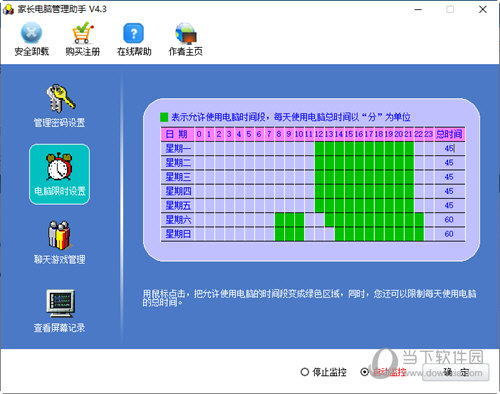Click the 星期二 row label
Image resolution: width=500 pixels, height=394 pixels.
tap(178, 163)
